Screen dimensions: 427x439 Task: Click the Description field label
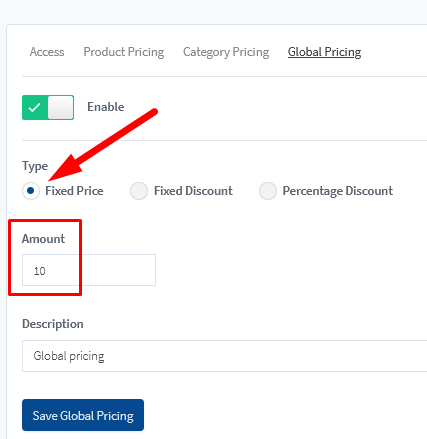tap(53, 324)
